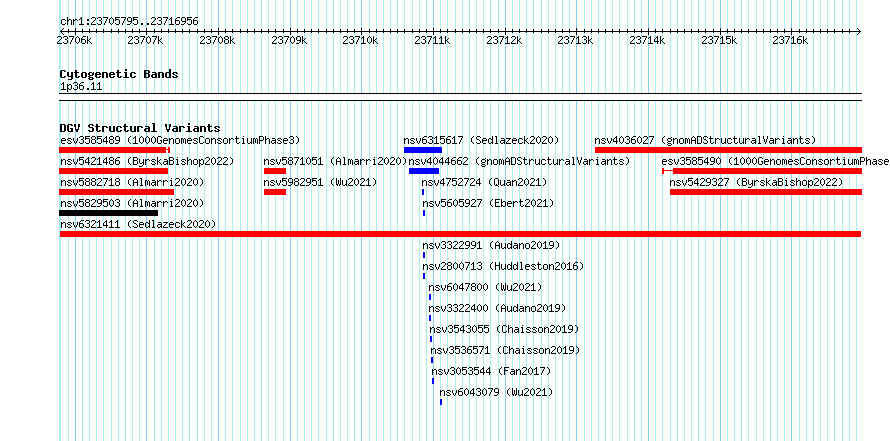Viewport: 890px width, 441px height.
Task: Select the red bar under nsv5982951
Action: 275,192
